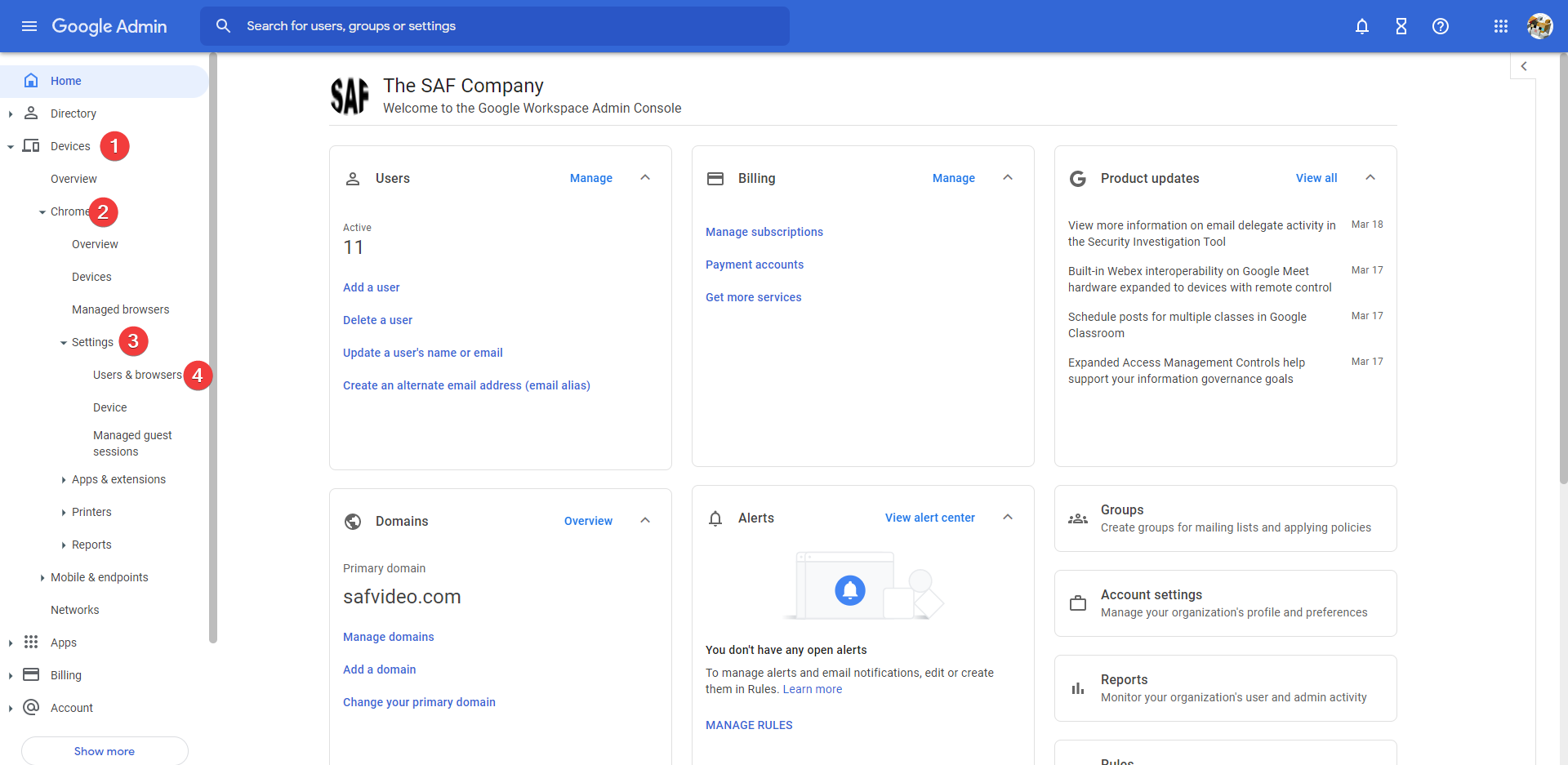1568x765 pixels.
Task: Click the search magnifier icon
Action: [x=223, y=26]
